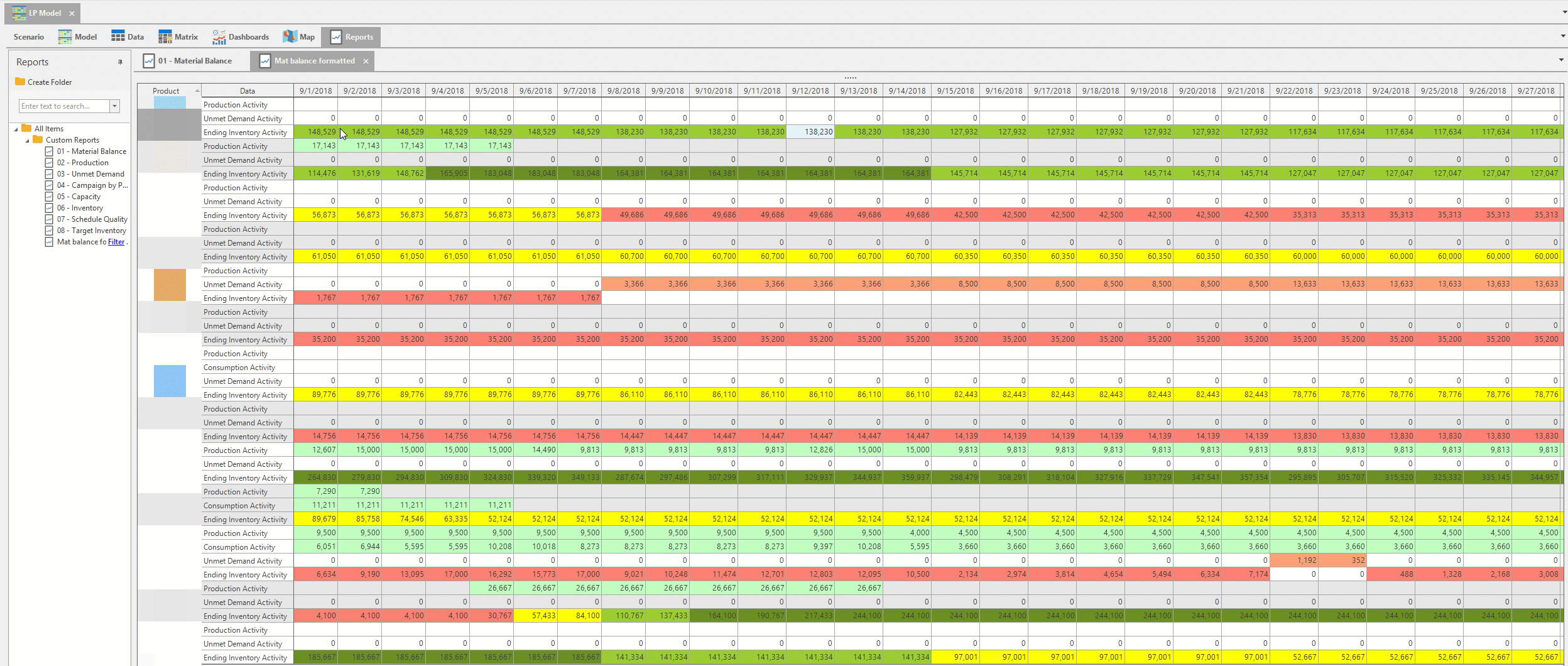Click the LP Model window icon
The image size is (1568, 666).
pos(19,13)
